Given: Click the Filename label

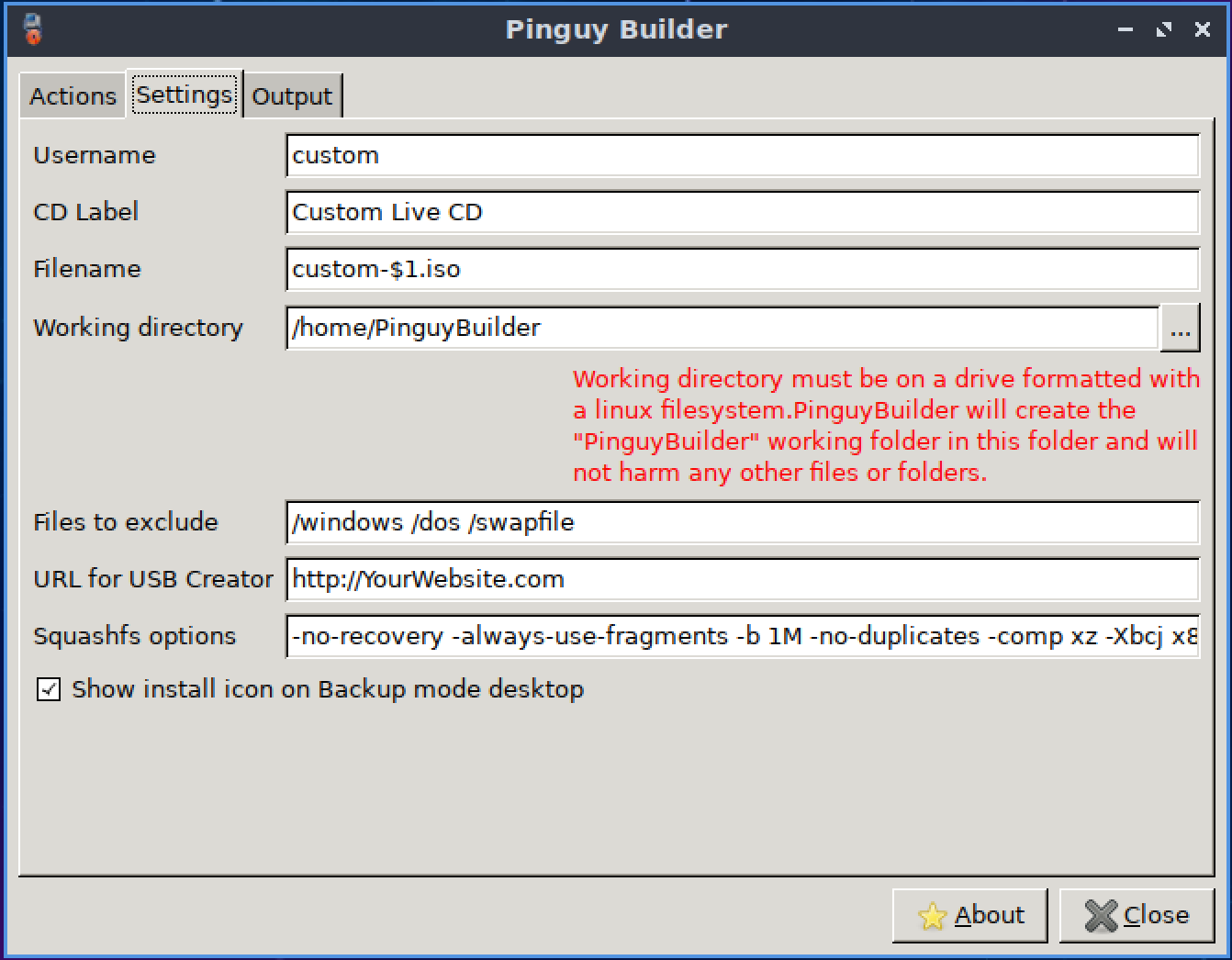Looking at the screenshot, I should coord(87,269).
